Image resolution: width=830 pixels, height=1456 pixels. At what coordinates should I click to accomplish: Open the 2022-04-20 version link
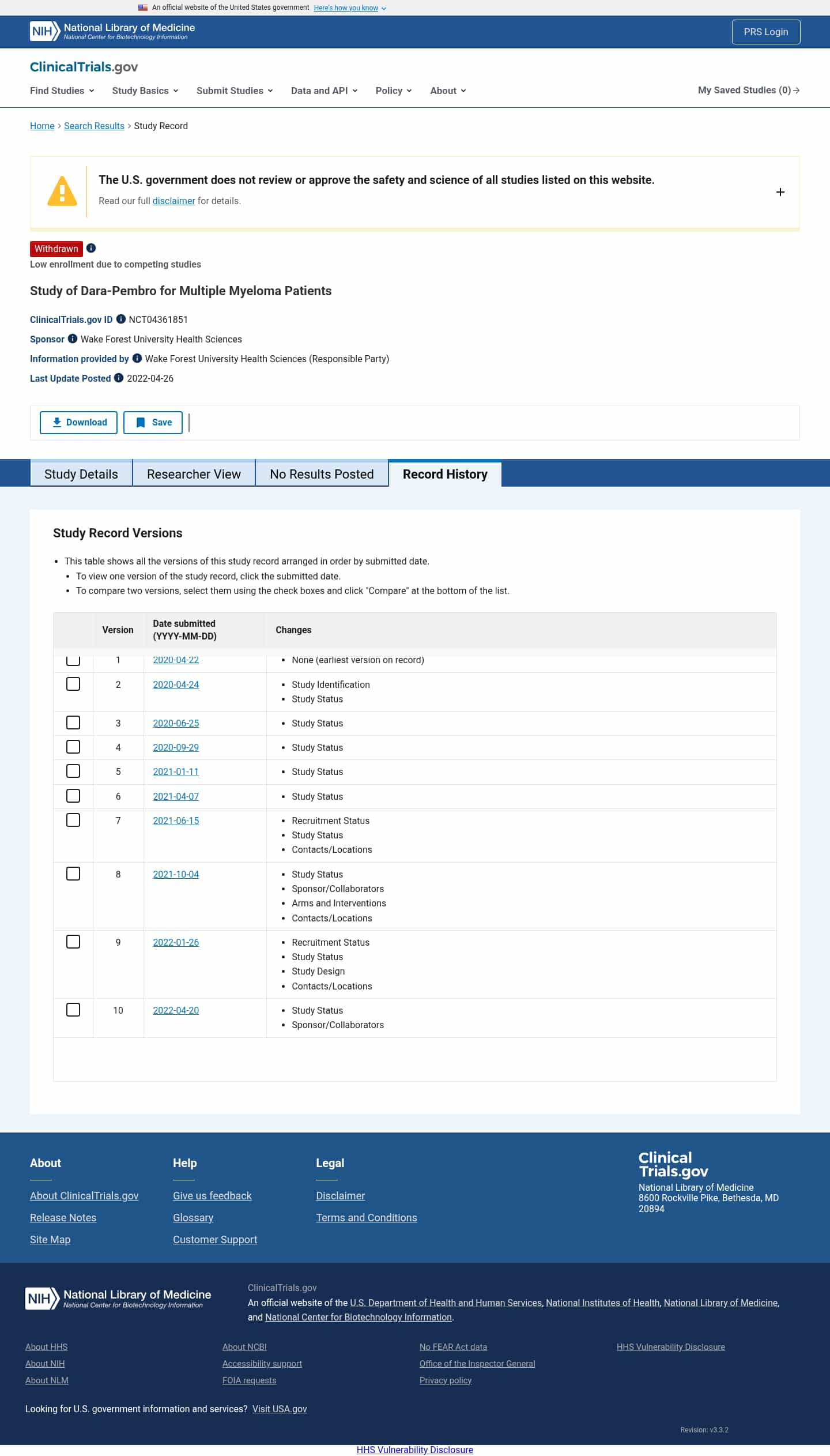tap(176, 1010)
